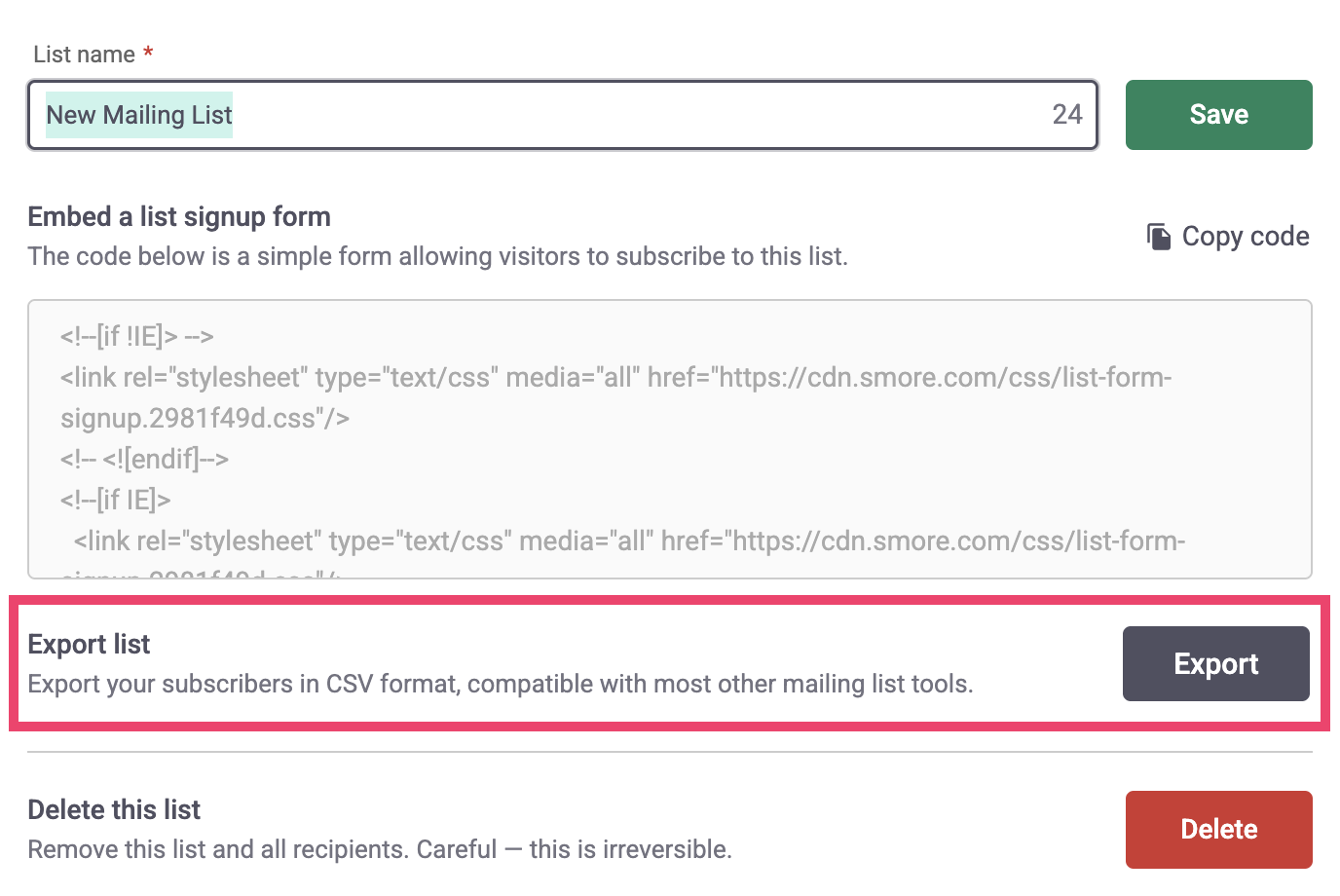The height and width of the screenshot is (896, 1340).
Task: Click the Delete this list heading
Action: (114, 810)
